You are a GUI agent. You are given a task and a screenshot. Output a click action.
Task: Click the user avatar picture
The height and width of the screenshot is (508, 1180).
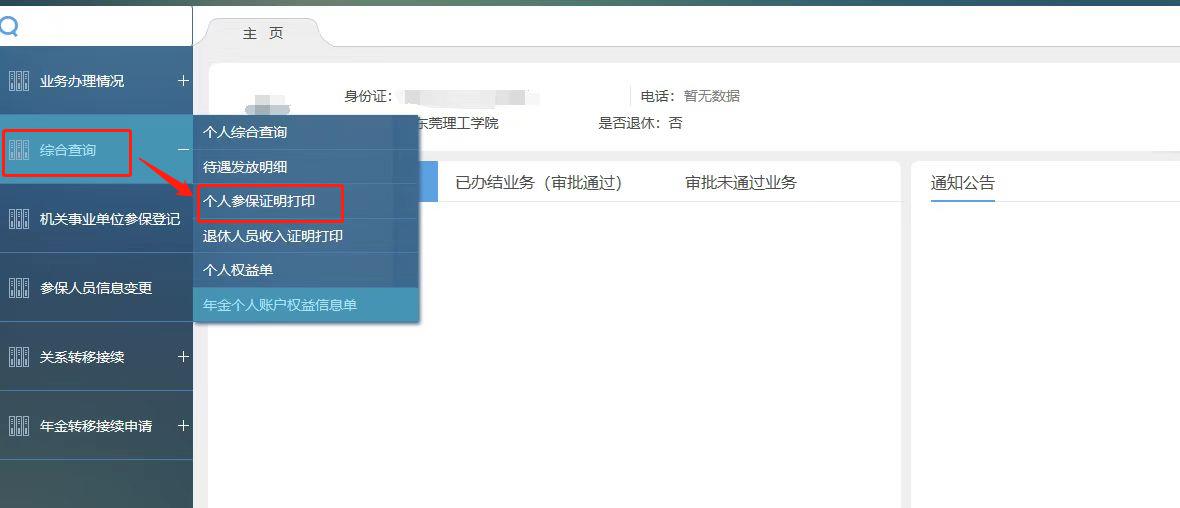(268, 106)
